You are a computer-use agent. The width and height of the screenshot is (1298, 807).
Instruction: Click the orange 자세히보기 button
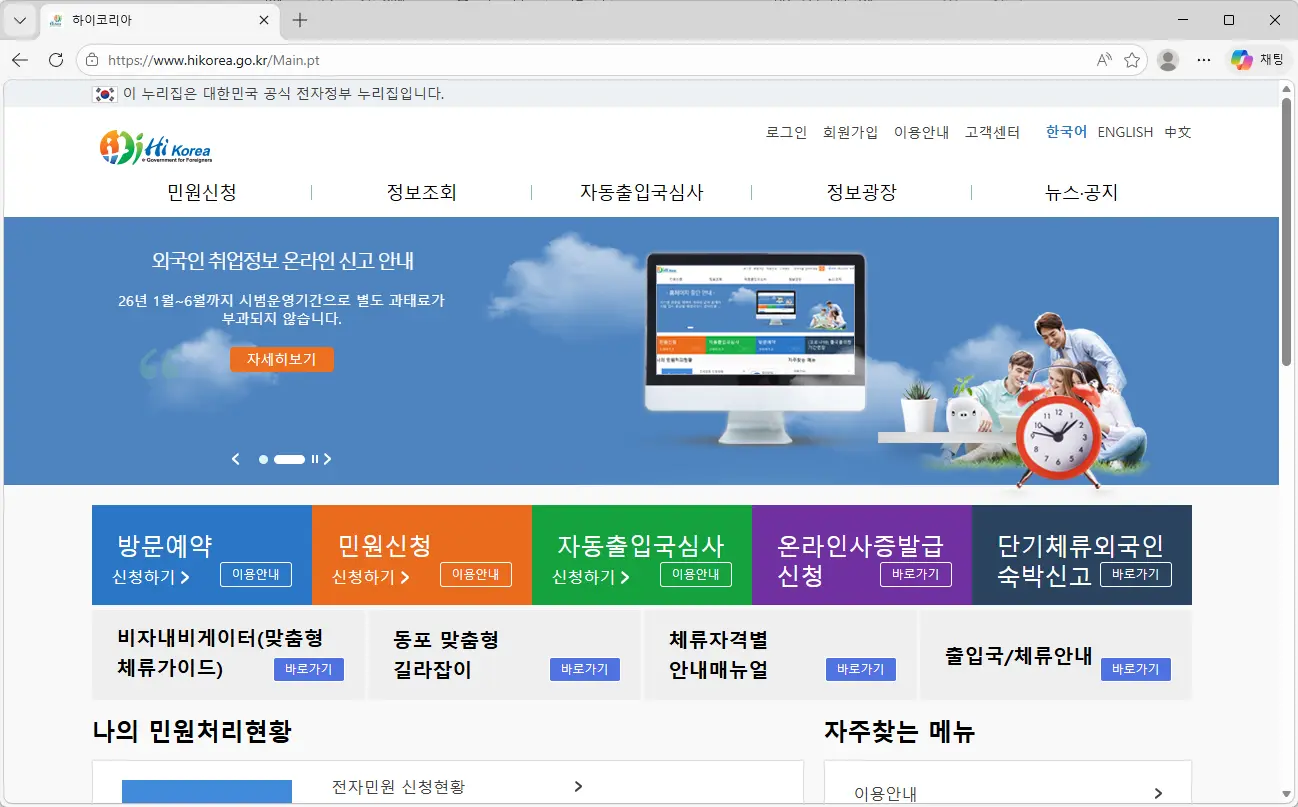point(282,359)
